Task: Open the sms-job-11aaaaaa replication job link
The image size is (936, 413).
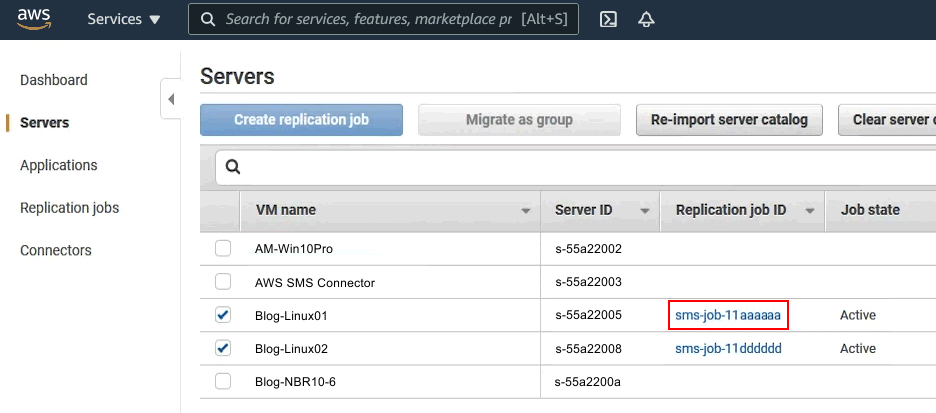Action: [x=728, y=315]
